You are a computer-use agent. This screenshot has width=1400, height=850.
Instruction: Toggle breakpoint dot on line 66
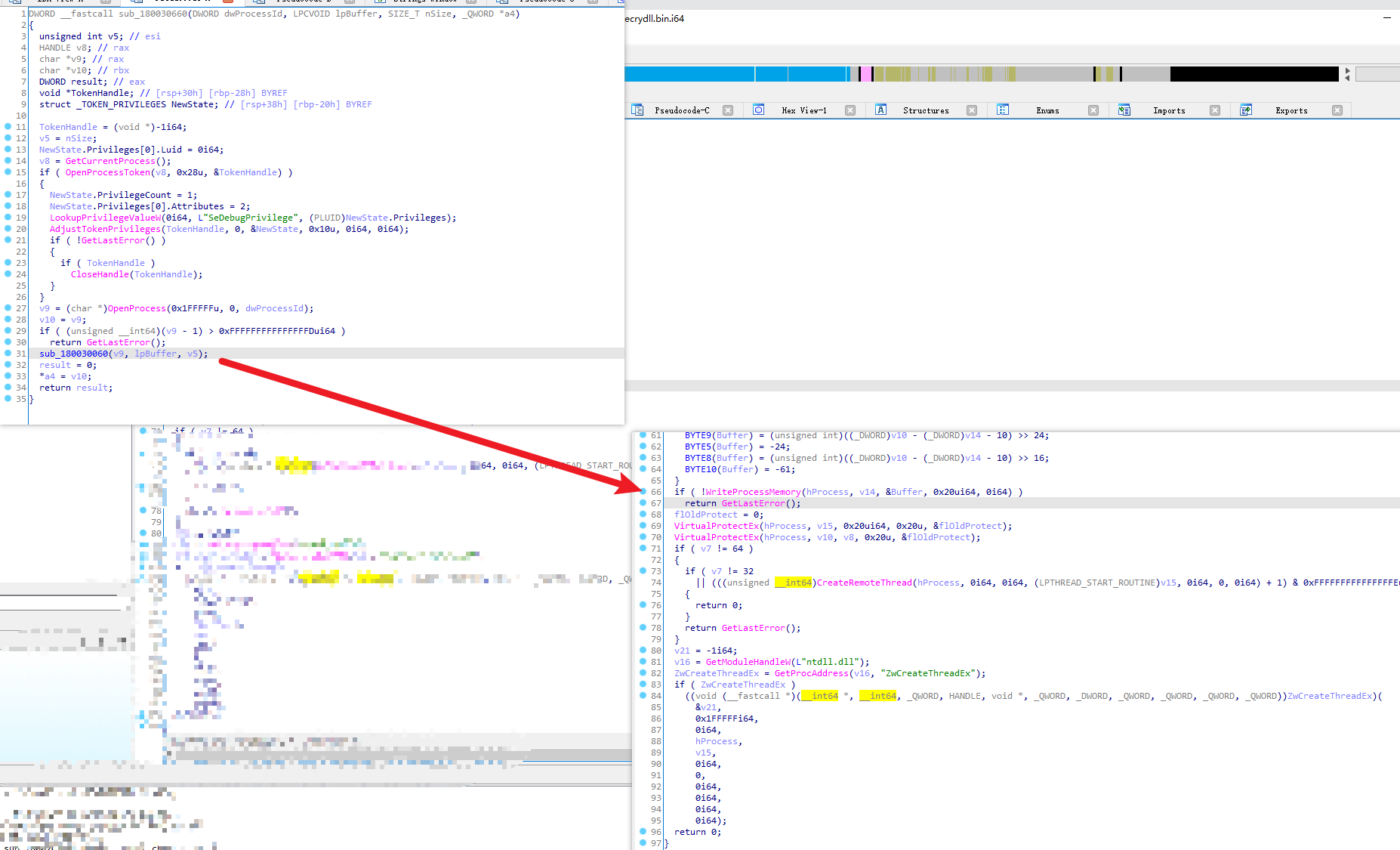(643, 492)
